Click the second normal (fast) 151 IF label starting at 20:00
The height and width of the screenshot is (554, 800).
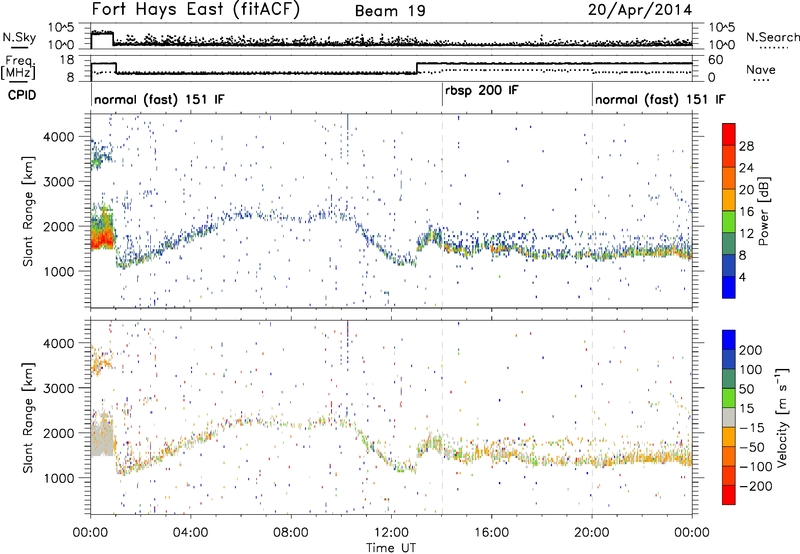[660, 99]
